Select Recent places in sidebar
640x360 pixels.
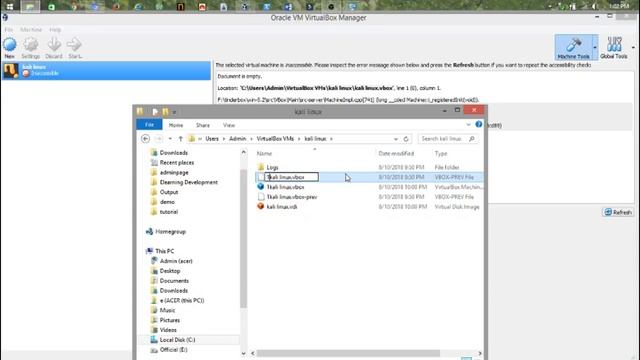point(177,162)
